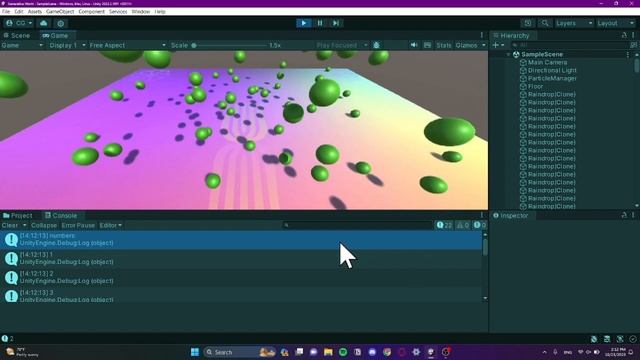Select the log entry with message 2
640x360 pixels.
pyautogui.click(x=241, y=278)
